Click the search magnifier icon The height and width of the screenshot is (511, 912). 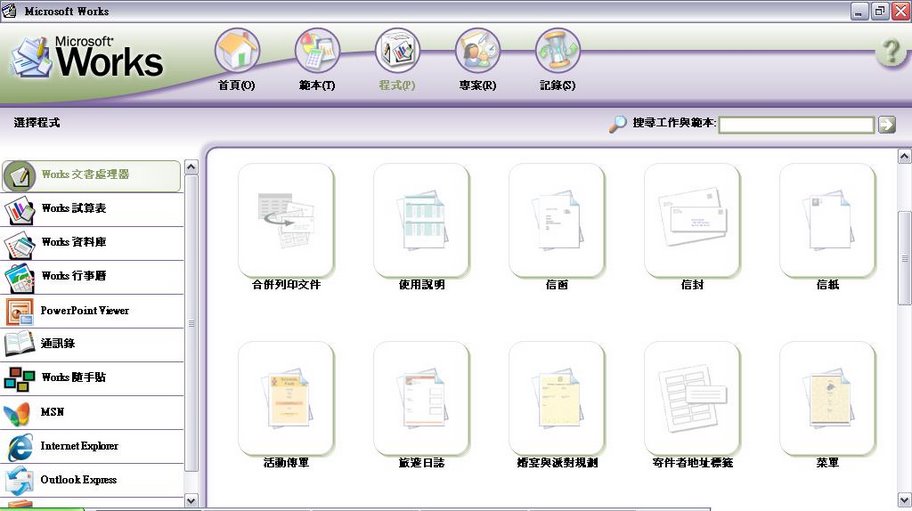(617, 123)
